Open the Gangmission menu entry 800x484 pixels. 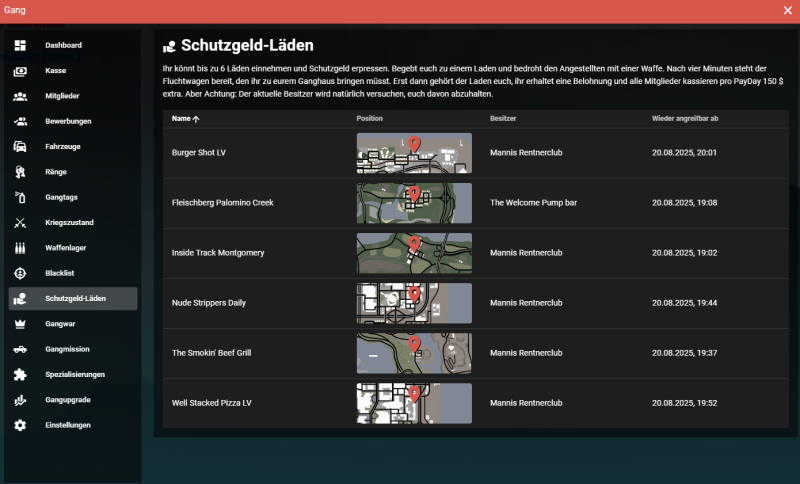(73, 349)
